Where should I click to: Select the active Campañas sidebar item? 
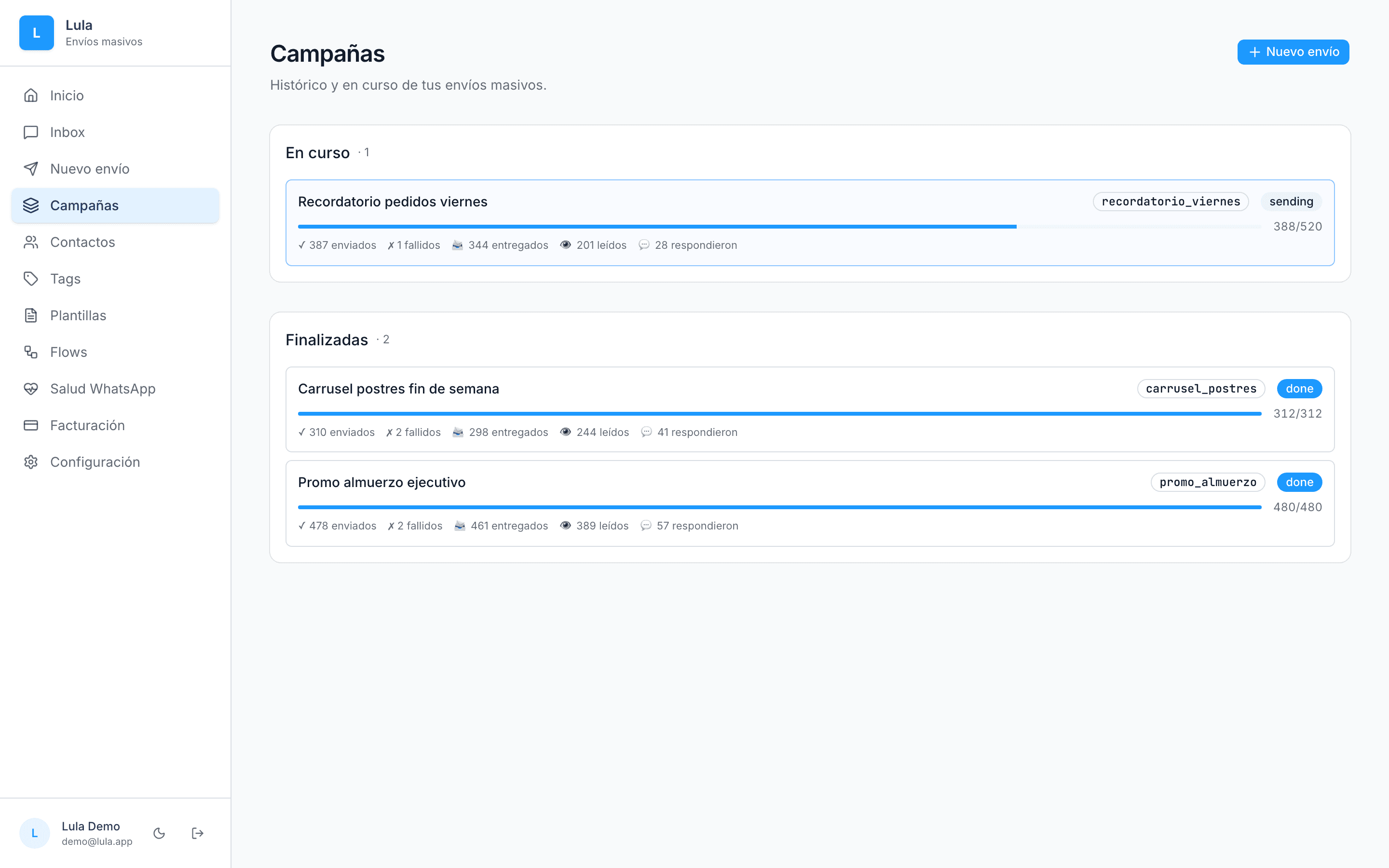point(115,205)
